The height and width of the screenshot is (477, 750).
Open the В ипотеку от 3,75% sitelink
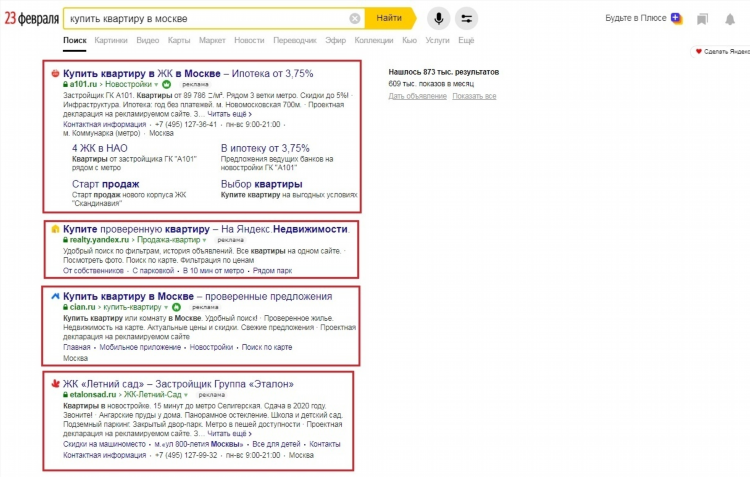tap(265, 148)
